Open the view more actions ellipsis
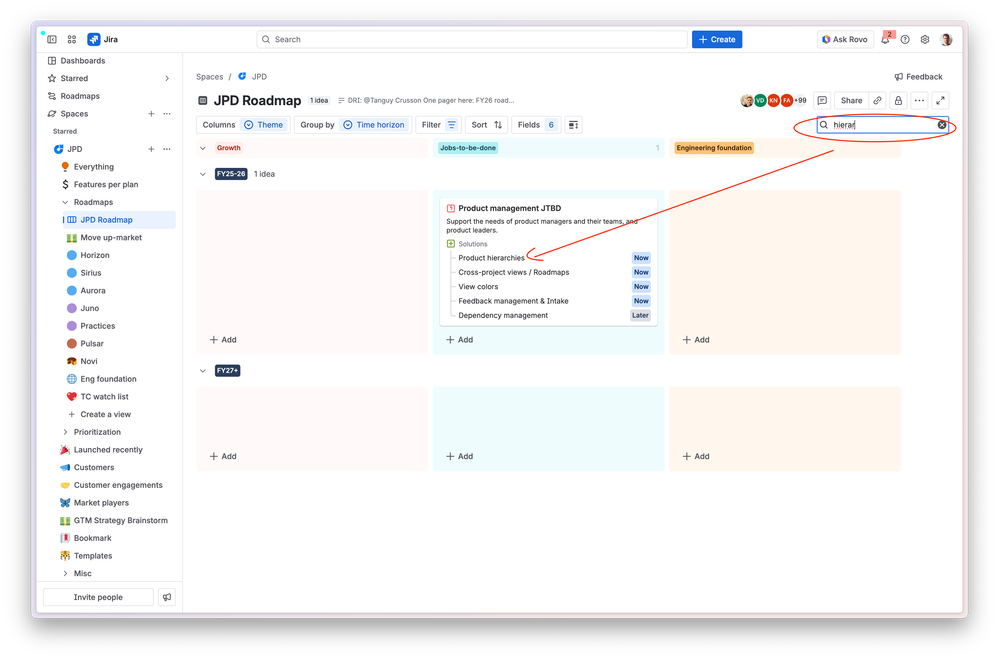This screenshot has height=659, width=999. click(x=919, y=101)
